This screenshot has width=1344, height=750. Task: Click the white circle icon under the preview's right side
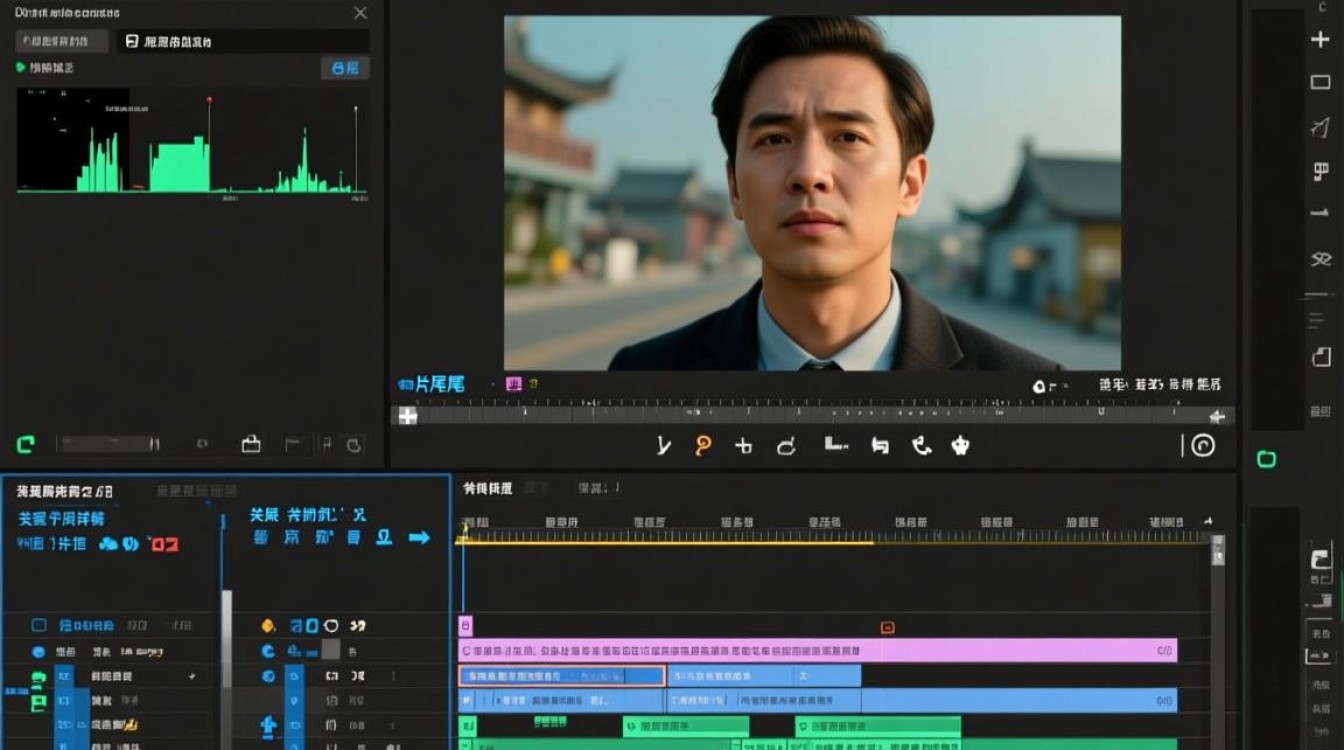coord(1040,385)
